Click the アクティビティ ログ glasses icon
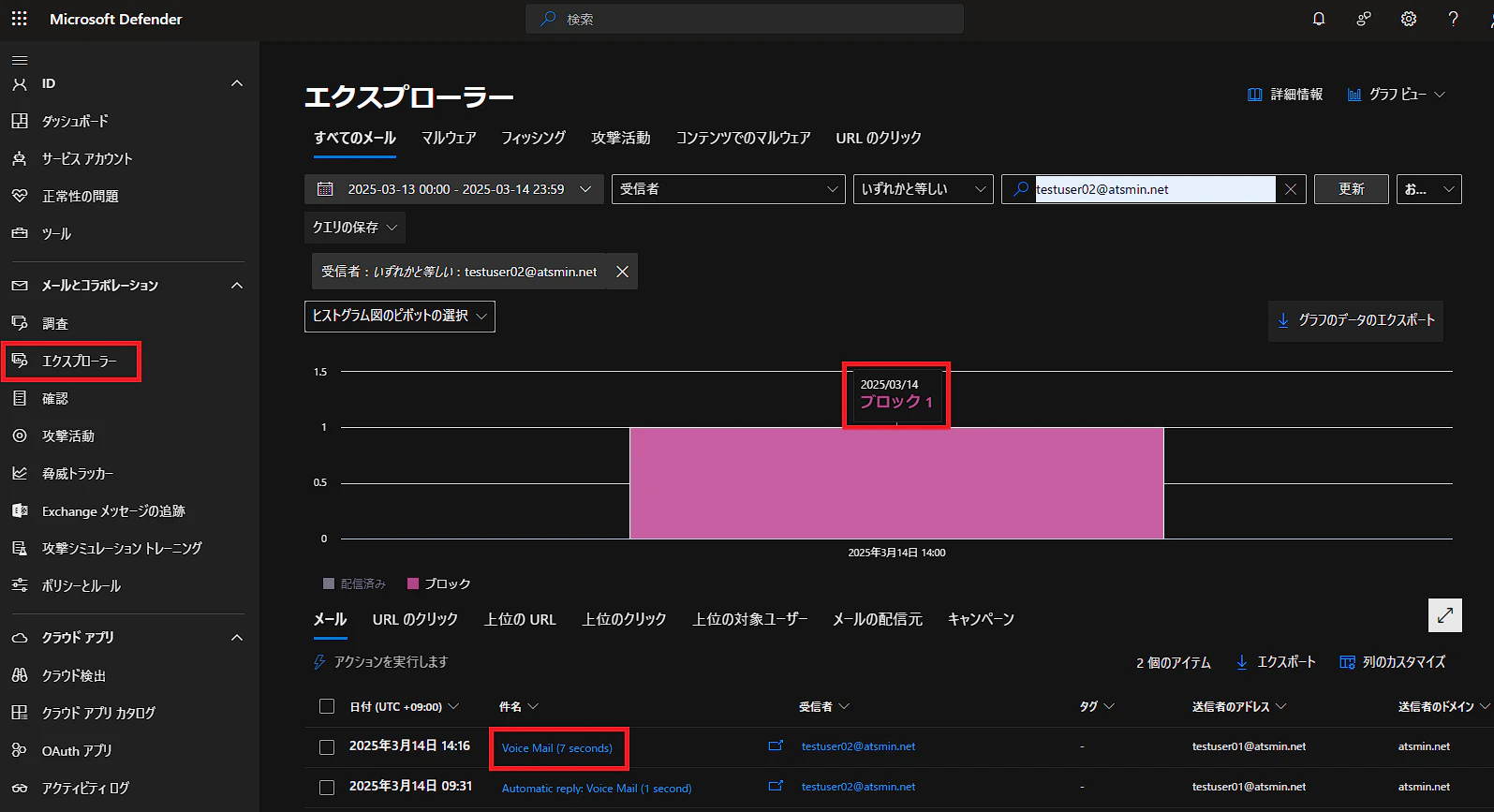Image resolution: width=1494 pixels, height=812 pixels. tap(20, 788)
